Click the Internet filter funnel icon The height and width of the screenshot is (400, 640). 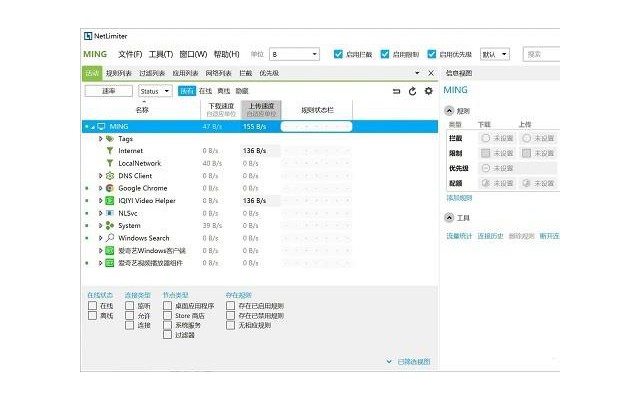click(x=109, y=151)
